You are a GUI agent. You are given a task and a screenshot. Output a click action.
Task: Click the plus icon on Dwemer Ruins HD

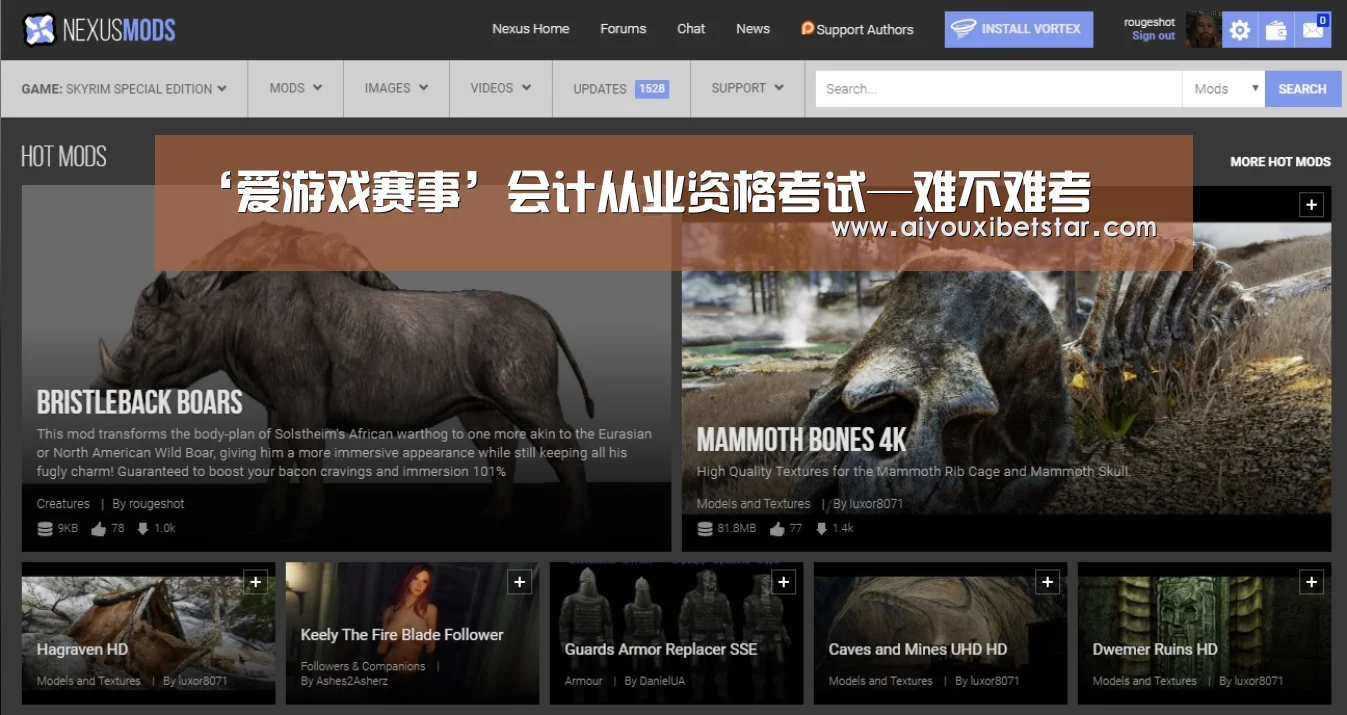click(1311, 582)
